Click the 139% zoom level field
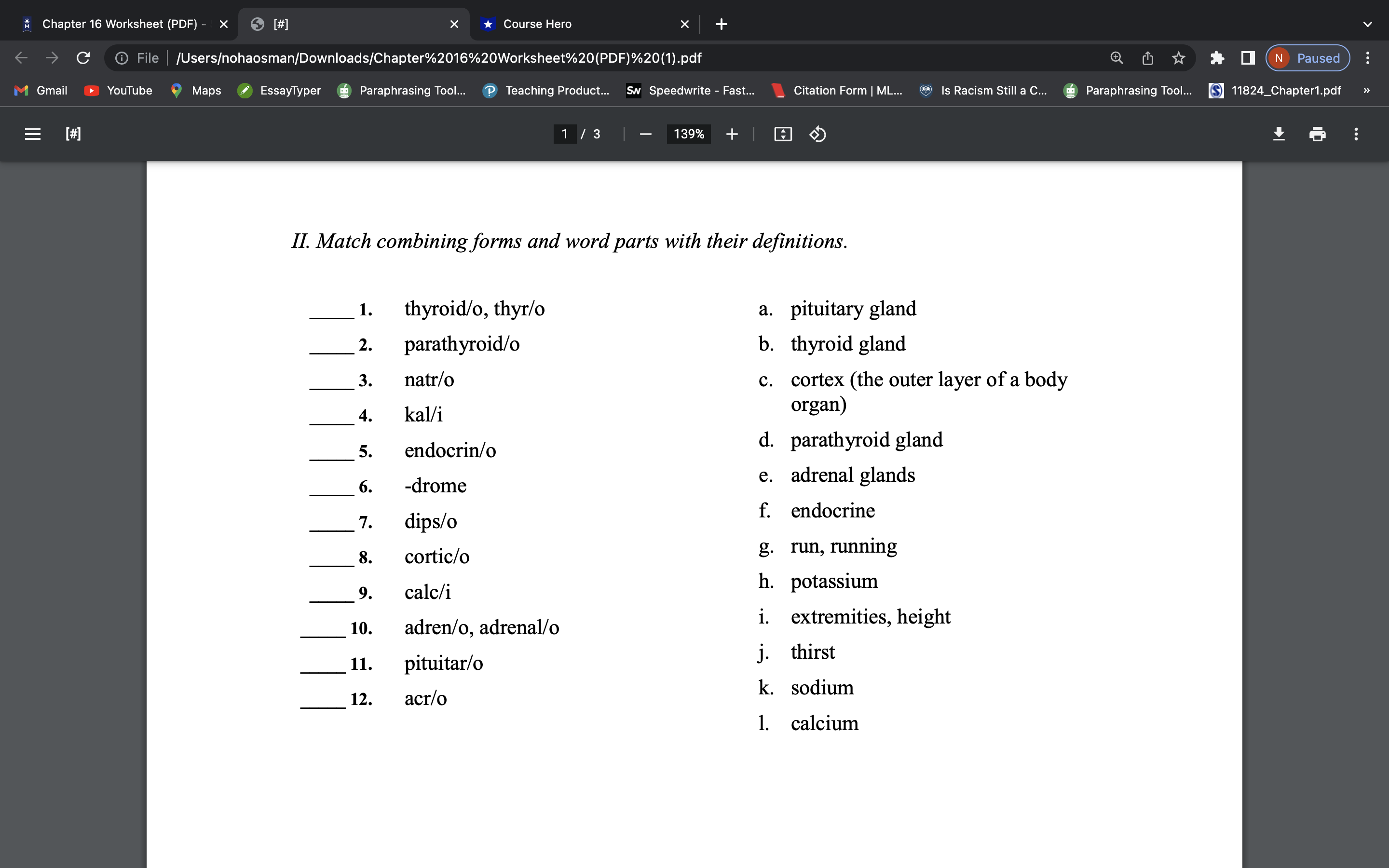The width and height of the screenshot is (1389, 868). coord(688,134)
